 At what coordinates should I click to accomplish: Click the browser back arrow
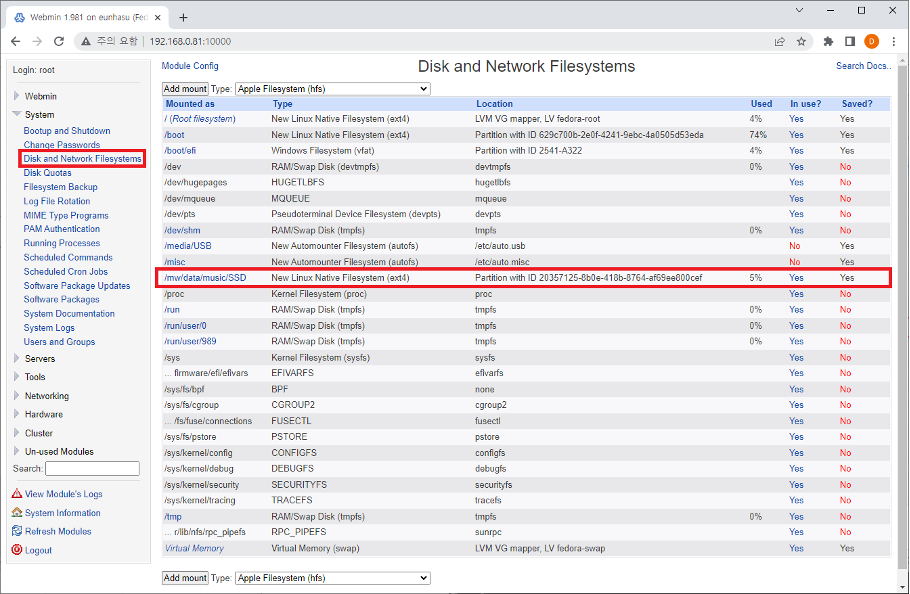click(x=15, y=41)
